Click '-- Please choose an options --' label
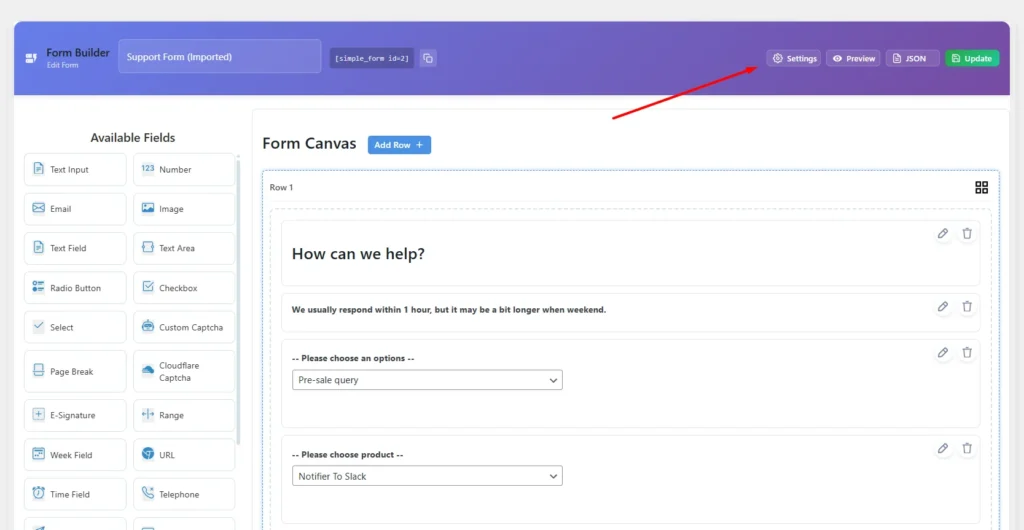 (353, 358)
